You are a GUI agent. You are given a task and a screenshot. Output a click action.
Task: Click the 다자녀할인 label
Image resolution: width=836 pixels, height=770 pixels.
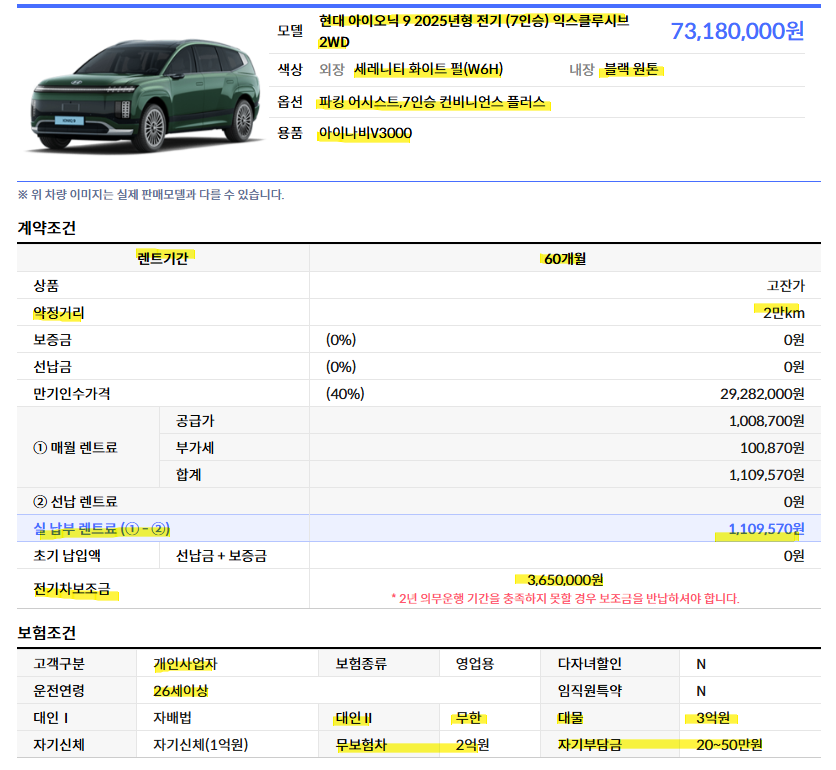(x=590, y=664)
